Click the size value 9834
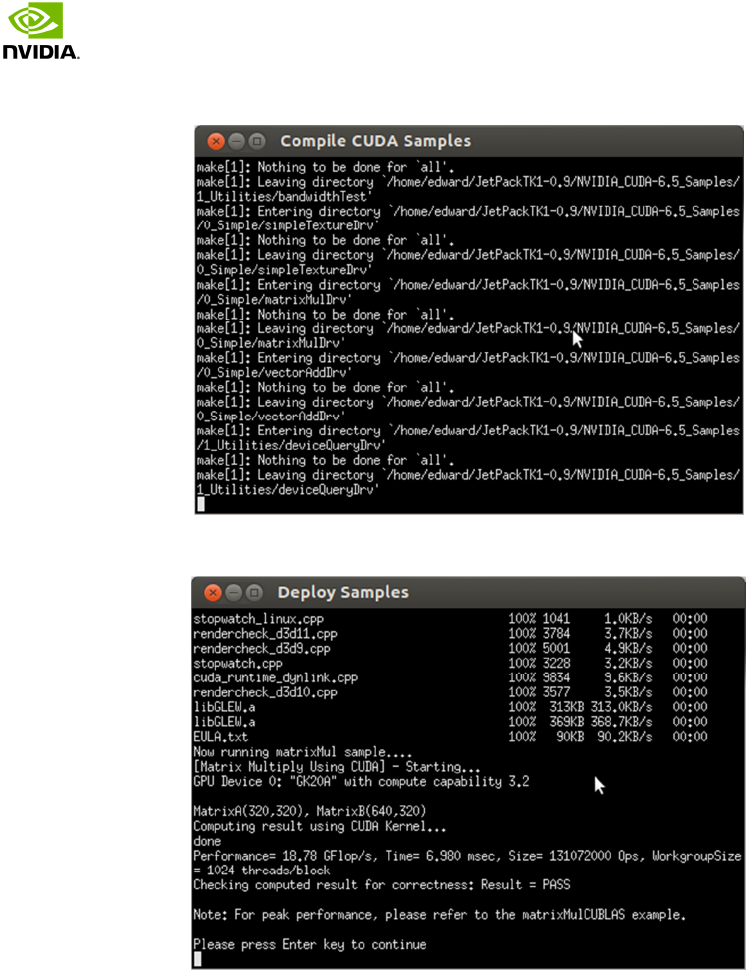746x970 pixels. [x=556, y=677]
